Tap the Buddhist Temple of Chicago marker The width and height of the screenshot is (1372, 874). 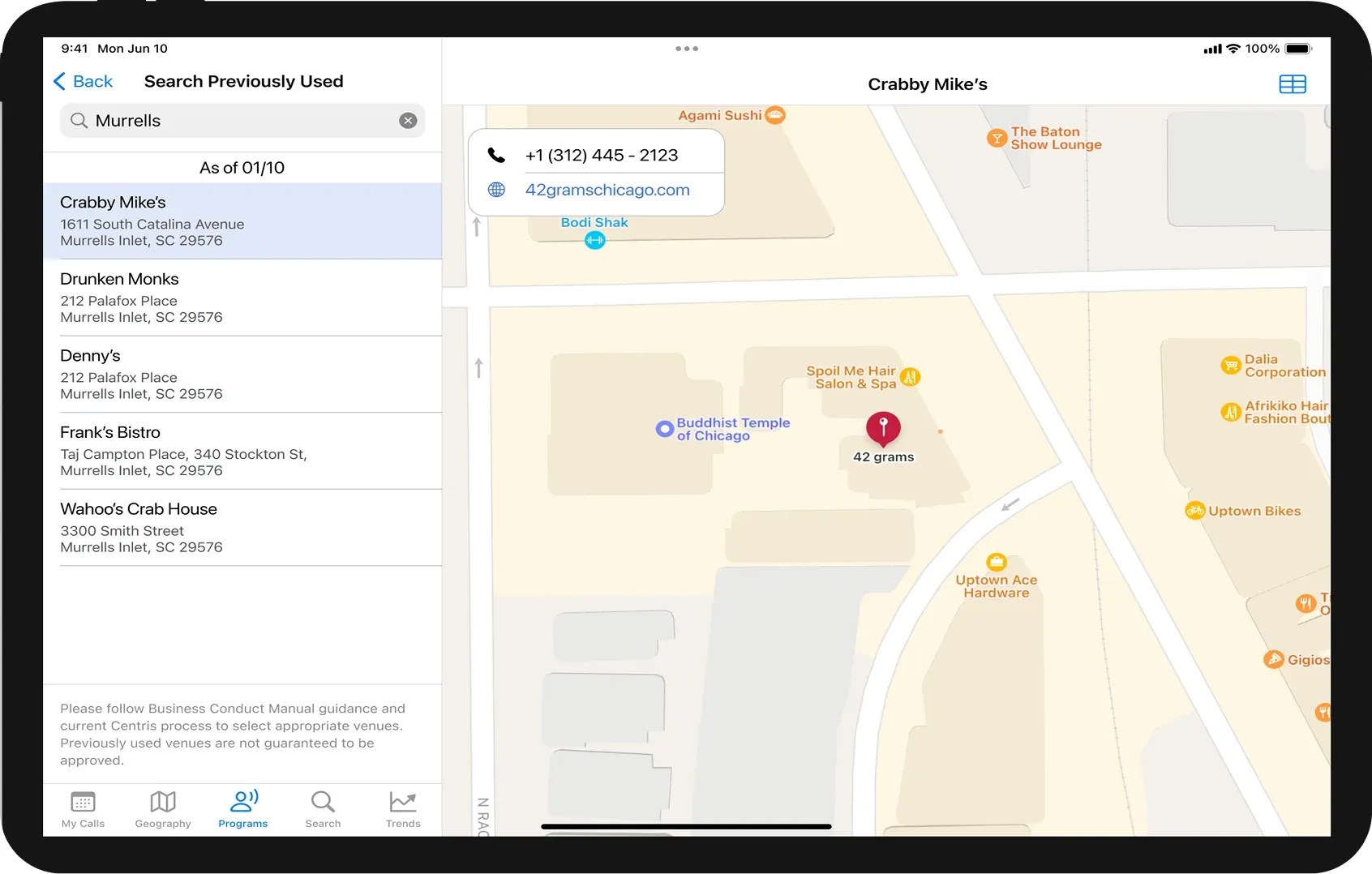click(665, 429)
